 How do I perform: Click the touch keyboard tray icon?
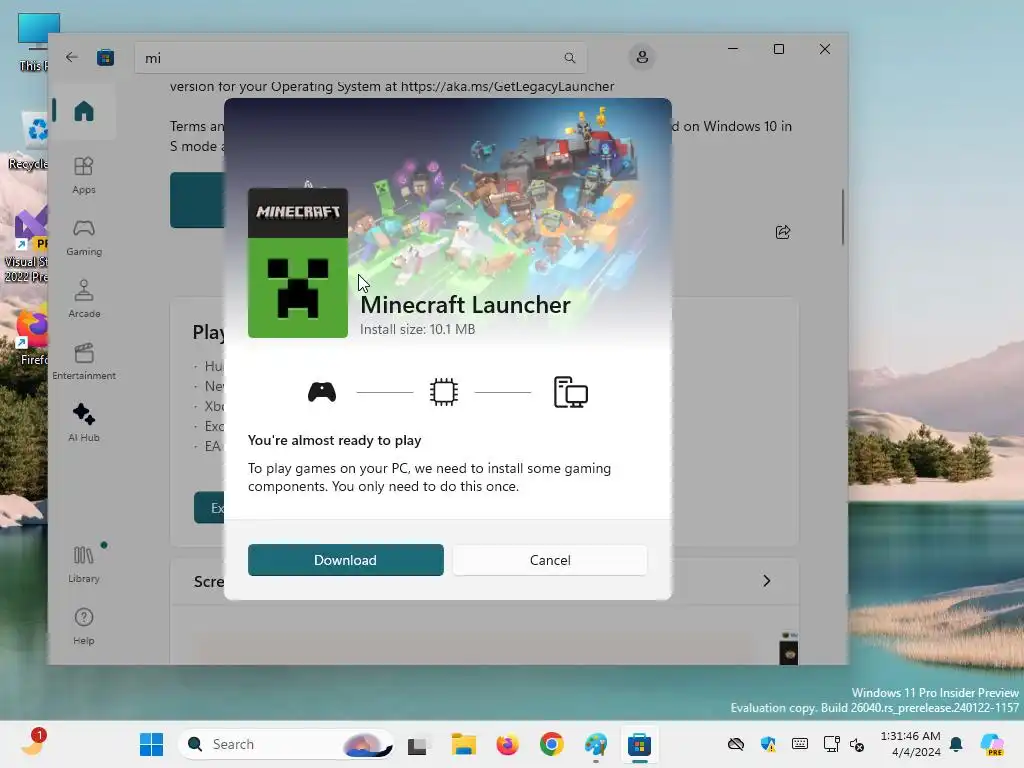click(800, 744)
